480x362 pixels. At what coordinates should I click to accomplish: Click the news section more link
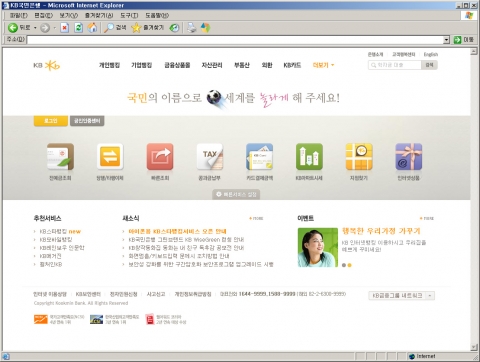tap(256, 218)
